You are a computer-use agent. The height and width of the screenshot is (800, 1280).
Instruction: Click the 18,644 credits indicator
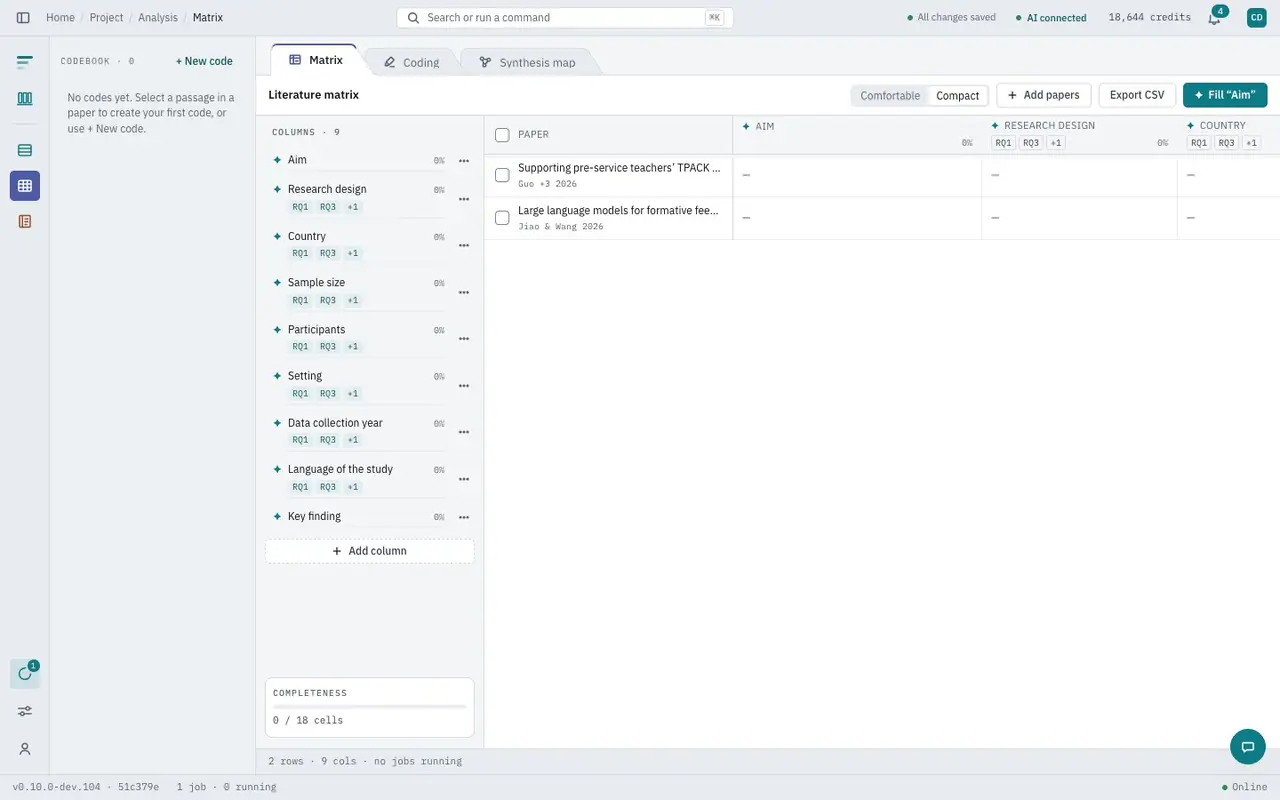[1150, 17]
